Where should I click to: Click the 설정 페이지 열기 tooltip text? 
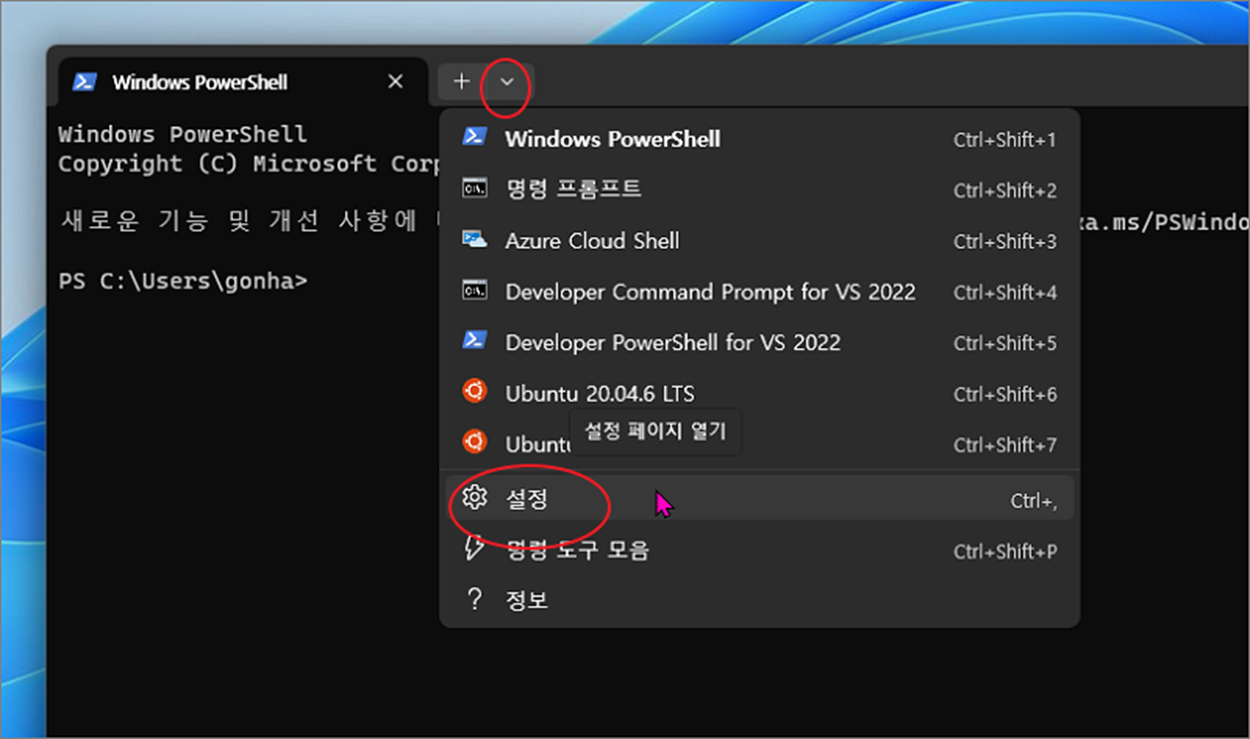pos(655,432)
